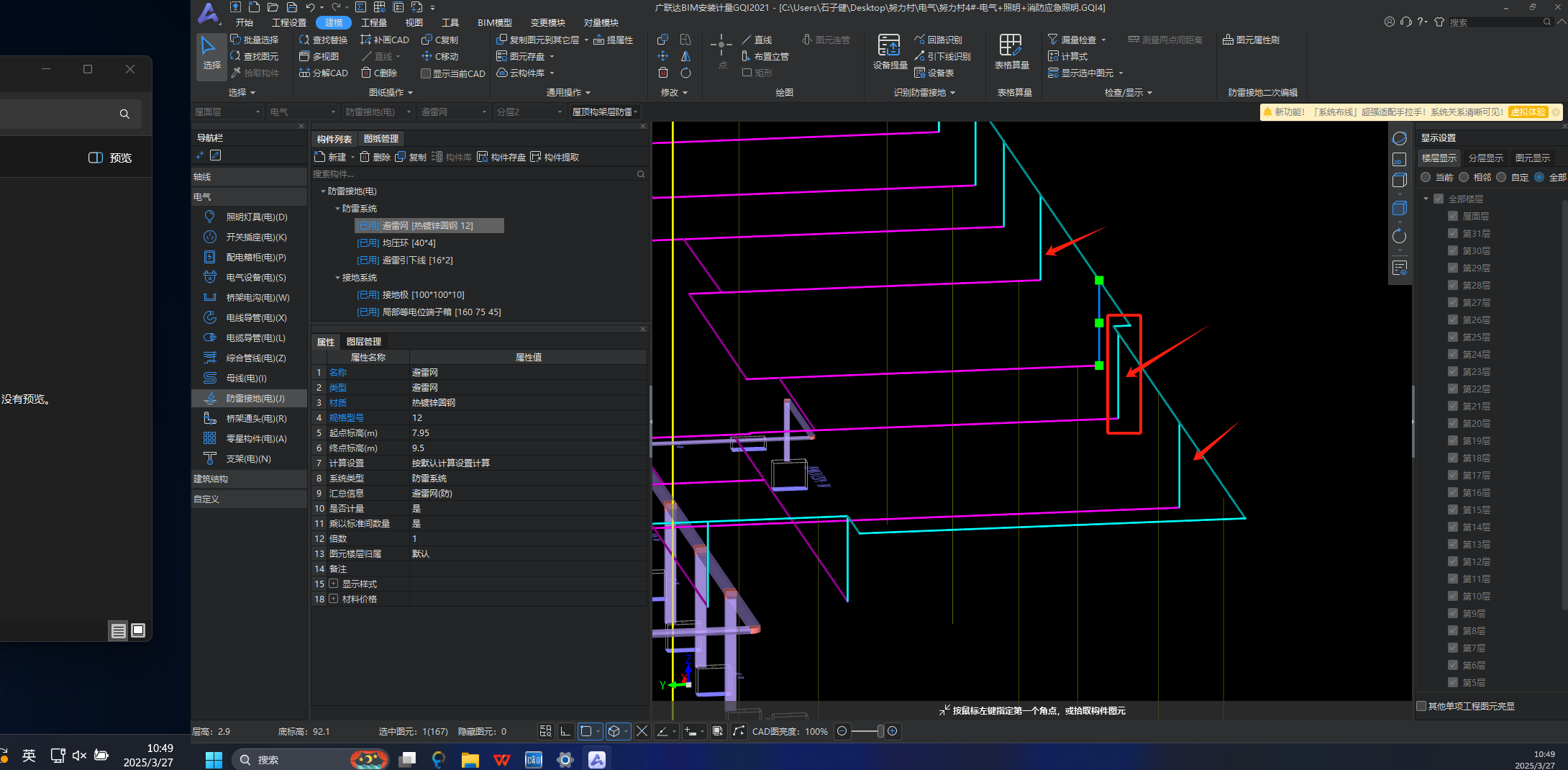Image resolution: width=1568 pixels, height=770 pixels.
Task: Open WPS Office from the taskbar
Action: click(502, 759)
